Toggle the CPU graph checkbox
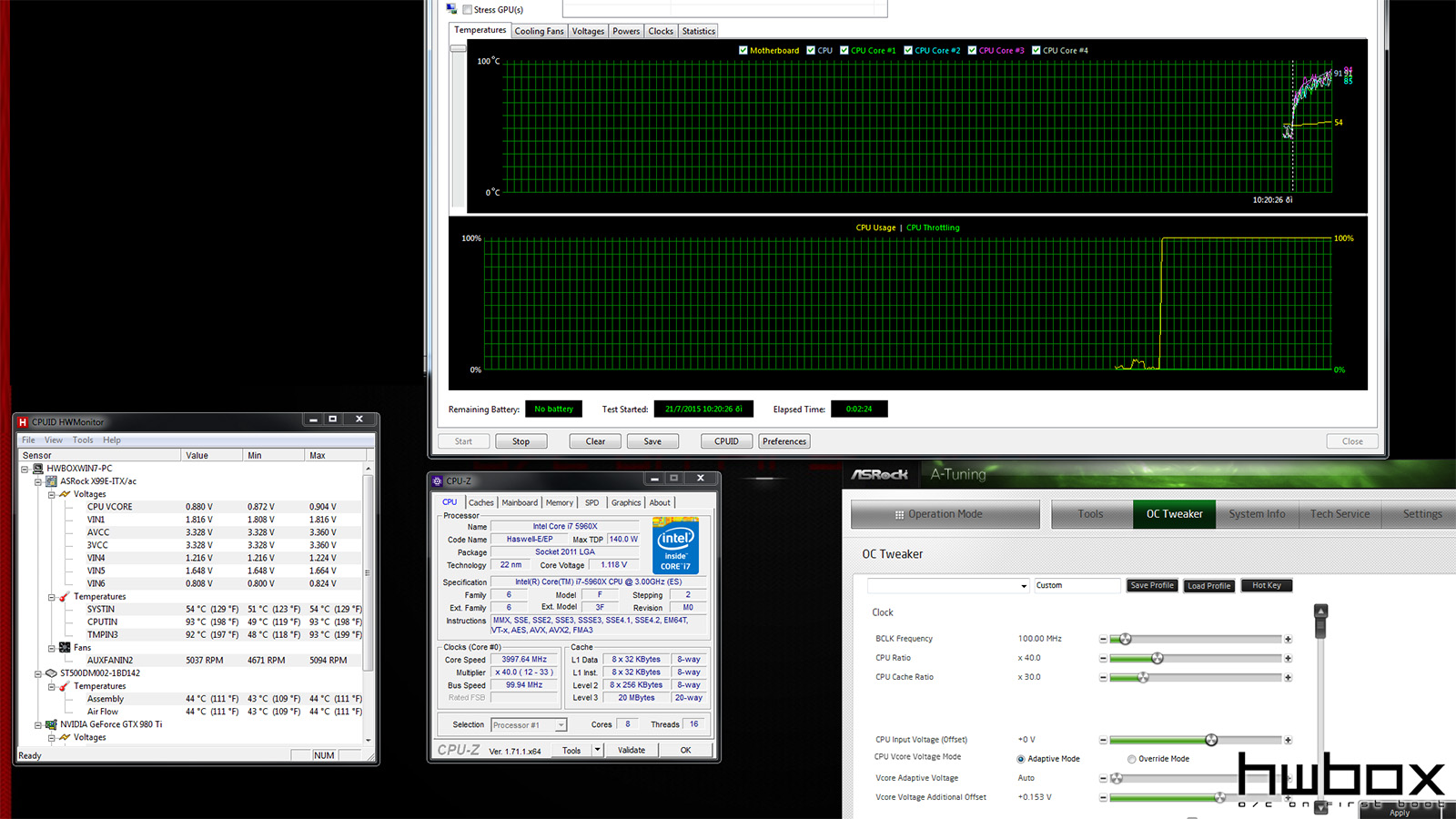 click(x=811, y=51)
